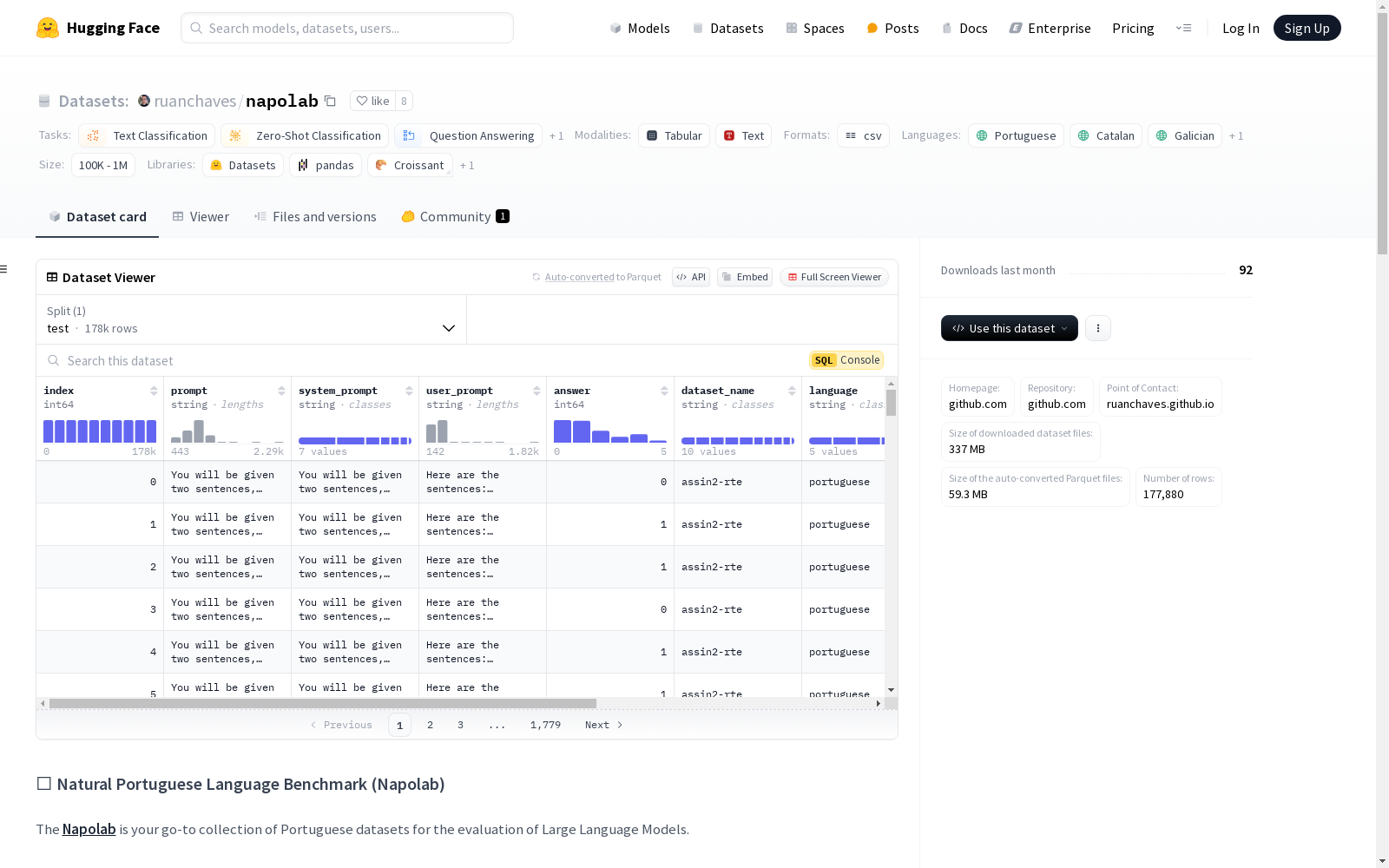Filter by the Catalan language tag
Image resolution: width=1389 pixels, height=868 pixels.
point(1106,135)
